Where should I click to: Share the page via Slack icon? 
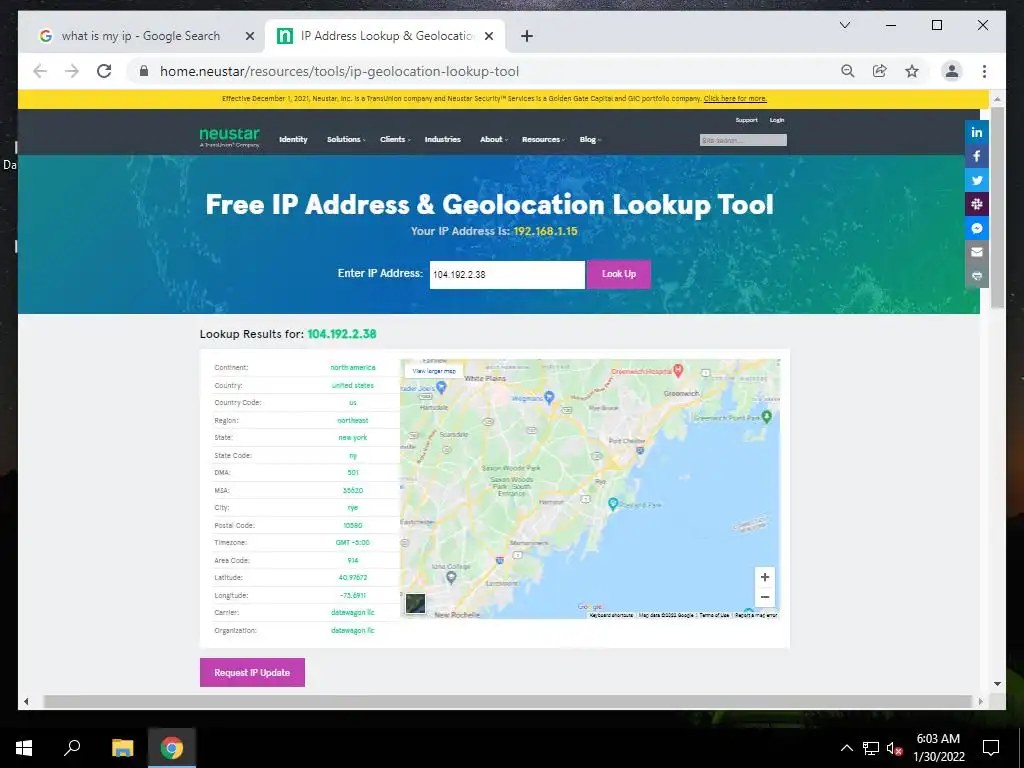pos(976,204)
